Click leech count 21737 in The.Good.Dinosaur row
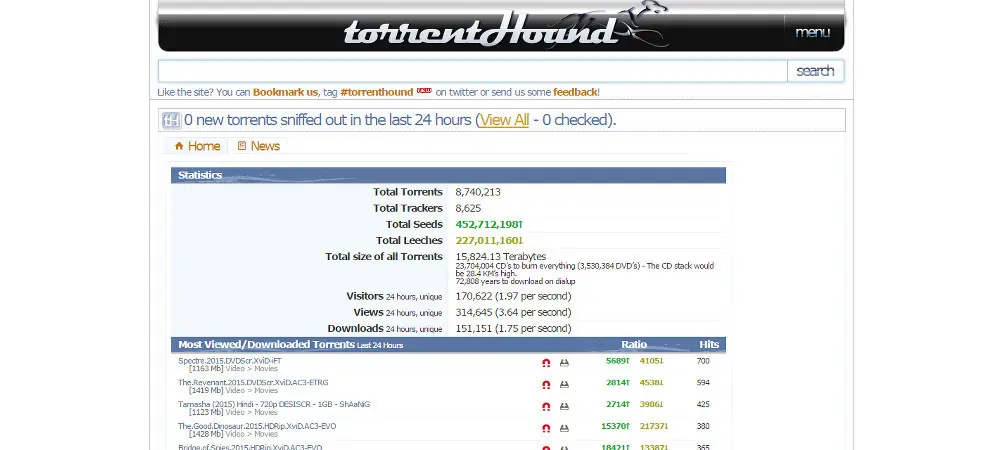The width and height of the screenshot is (1000, 450). pos(654,426)
